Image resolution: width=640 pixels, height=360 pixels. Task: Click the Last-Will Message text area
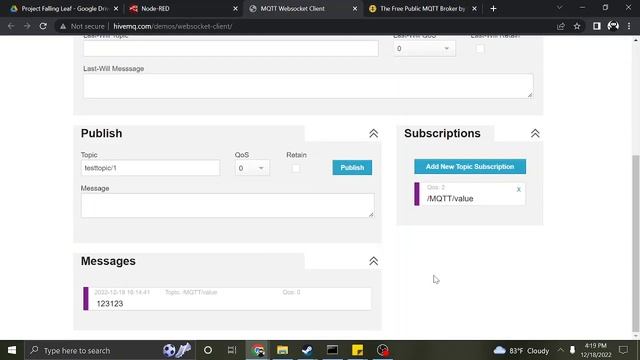coord(308,86)
